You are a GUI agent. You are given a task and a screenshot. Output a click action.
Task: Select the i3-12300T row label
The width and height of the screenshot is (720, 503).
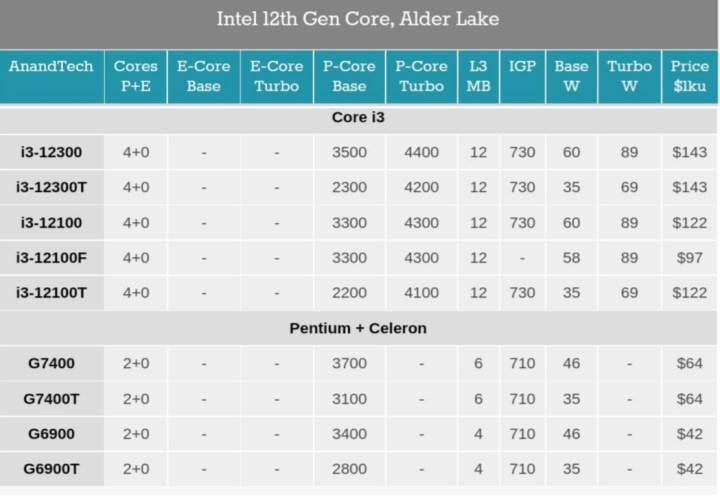(x=51, y=187)
